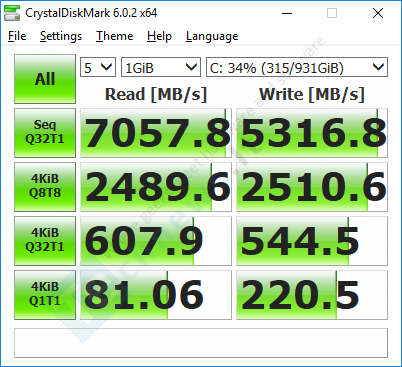Expand the 1GiB test size dropdown

[161, 67]
